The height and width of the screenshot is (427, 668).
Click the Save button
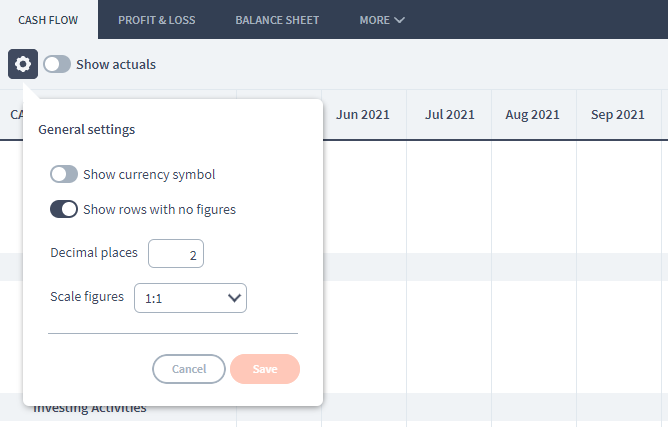click(x=265, y=369)
